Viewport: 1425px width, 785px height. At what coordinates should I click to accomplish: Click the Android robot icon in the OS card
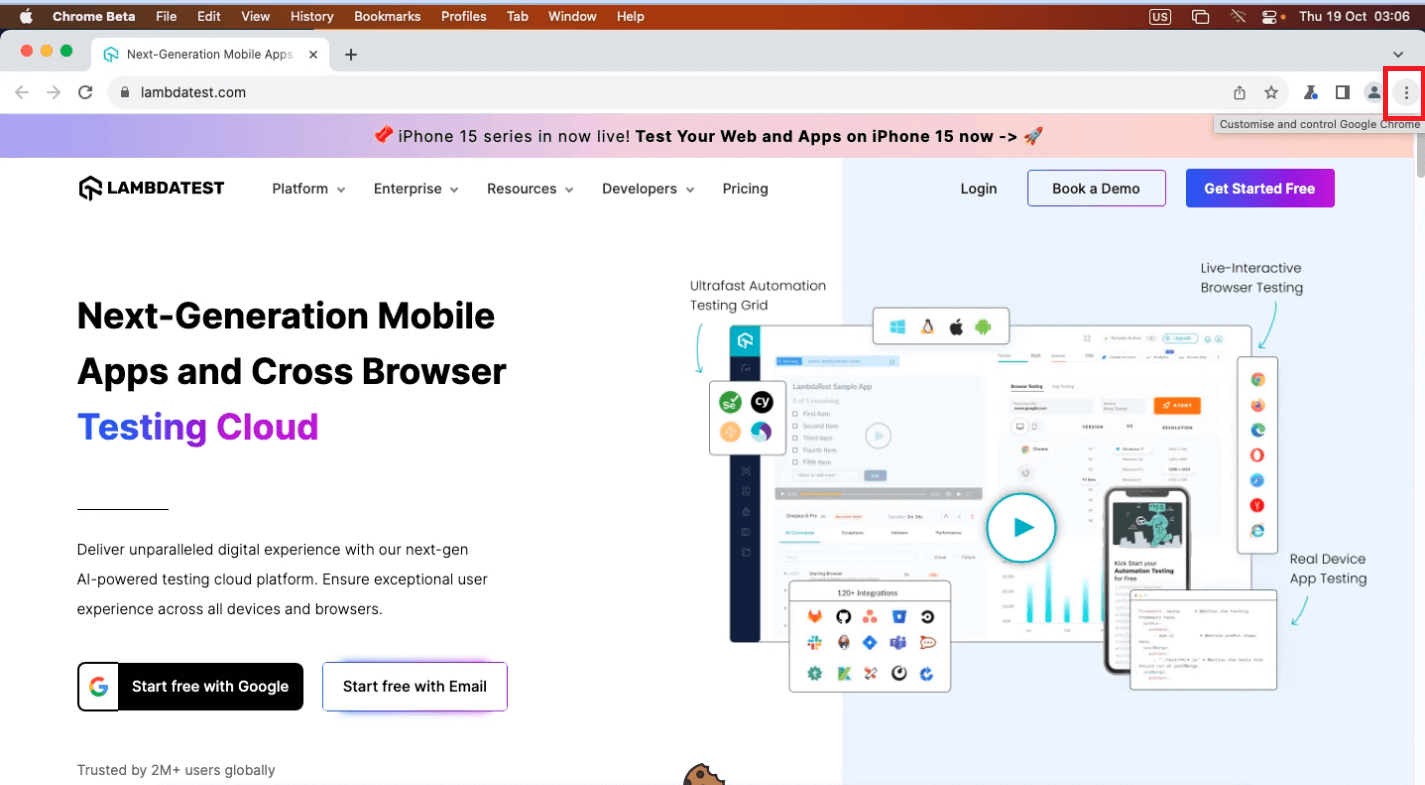pyautogui.click(x=983, y=326)
